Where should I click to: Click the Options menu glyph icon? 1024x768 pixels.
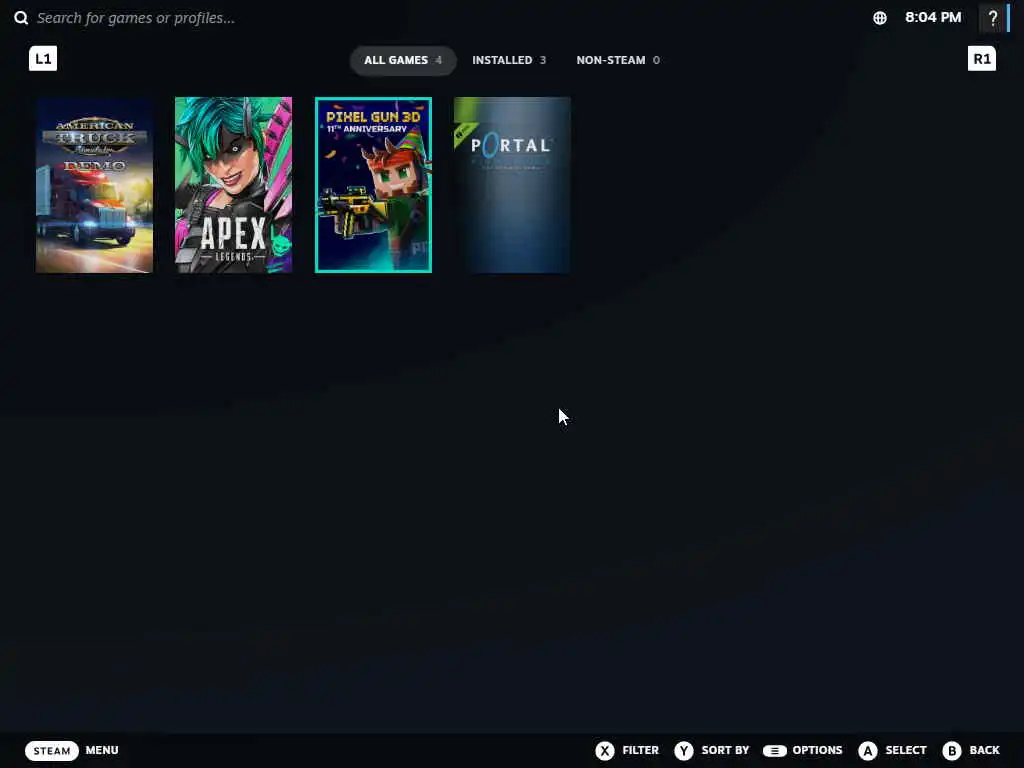pos(775,750)
